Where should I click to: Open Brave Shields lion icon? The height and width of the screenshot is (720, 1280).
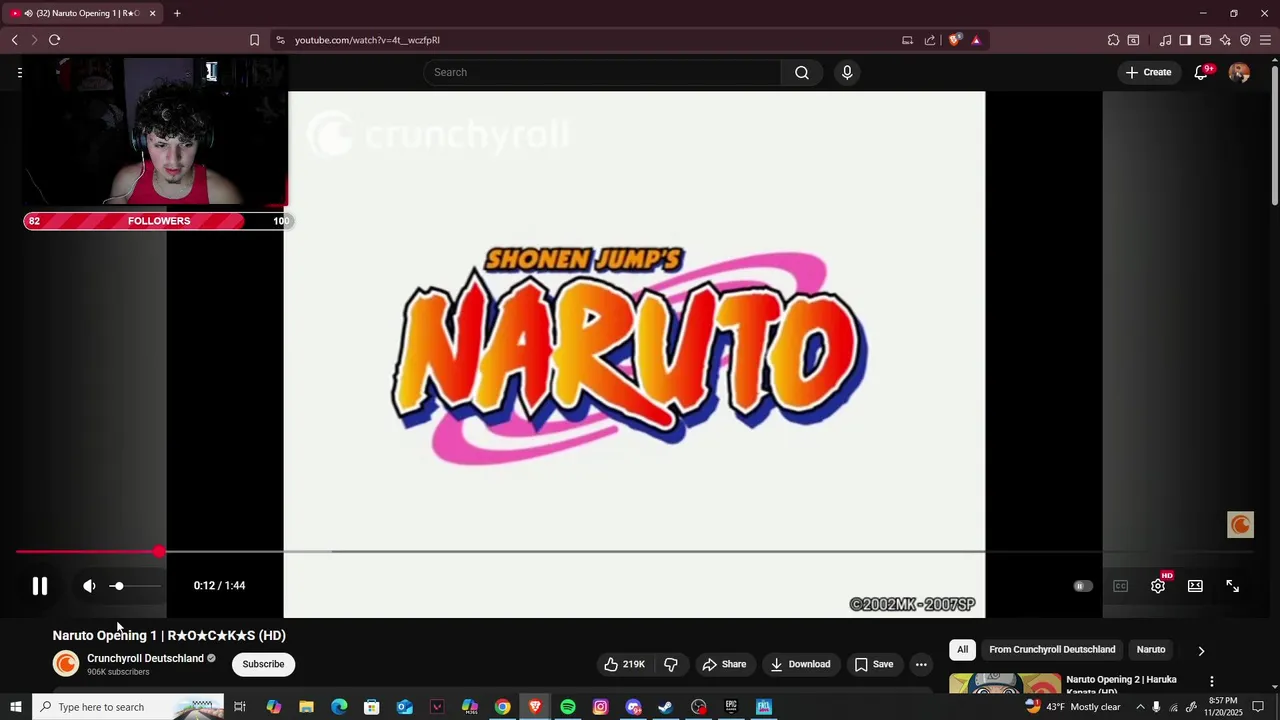click(x=955, y=40)
